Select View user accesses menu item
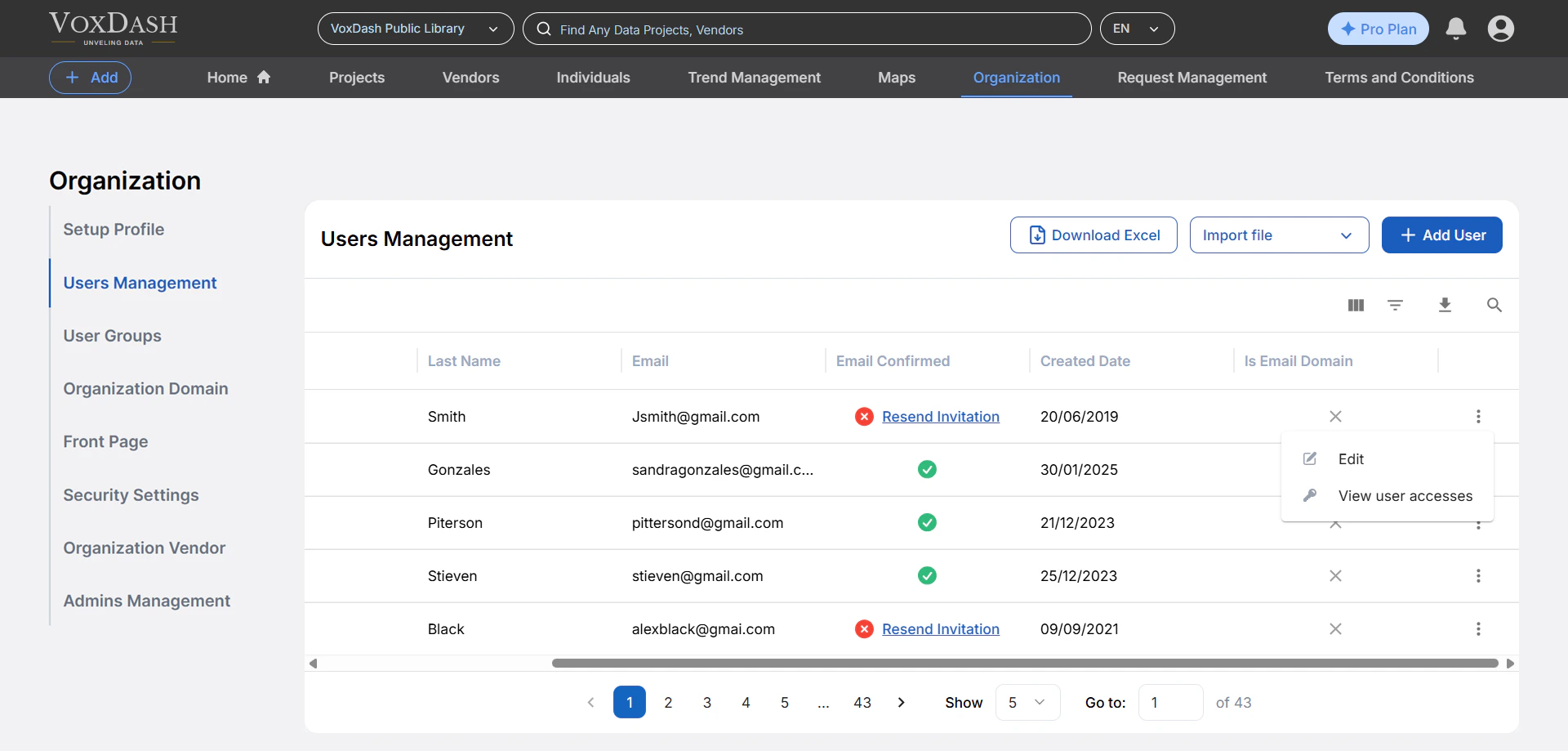The width and height of the screenshot is (1568, 751). point(1388,496)
